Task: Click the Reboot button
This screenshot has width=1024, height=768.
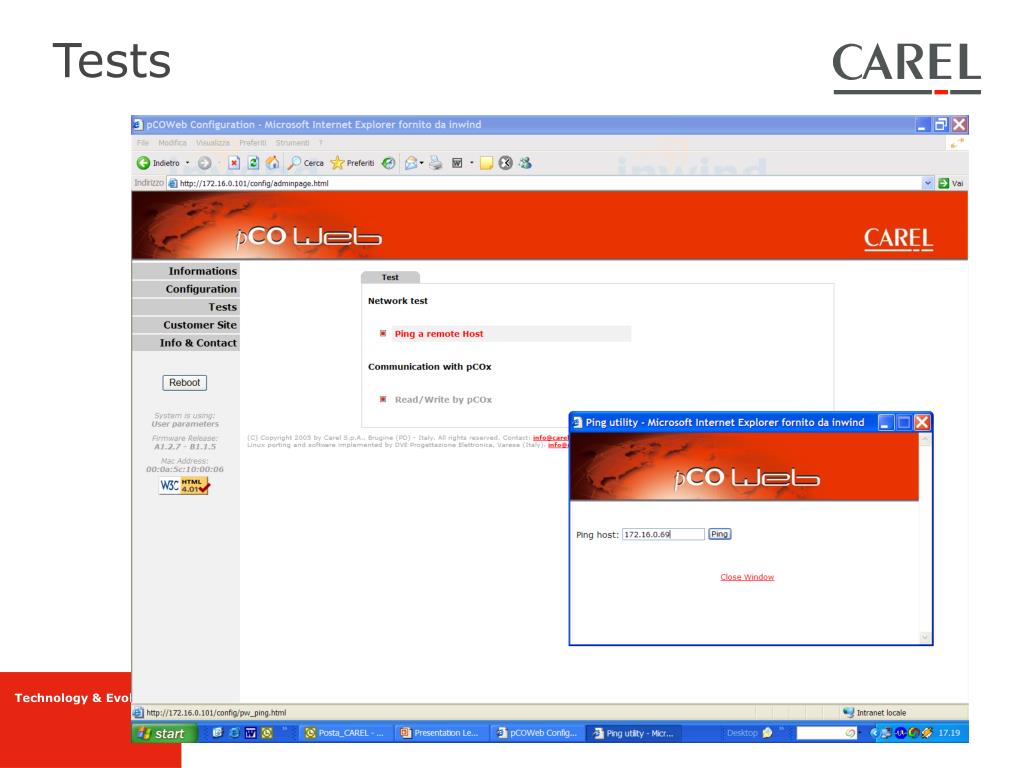Action: (185, 383)
